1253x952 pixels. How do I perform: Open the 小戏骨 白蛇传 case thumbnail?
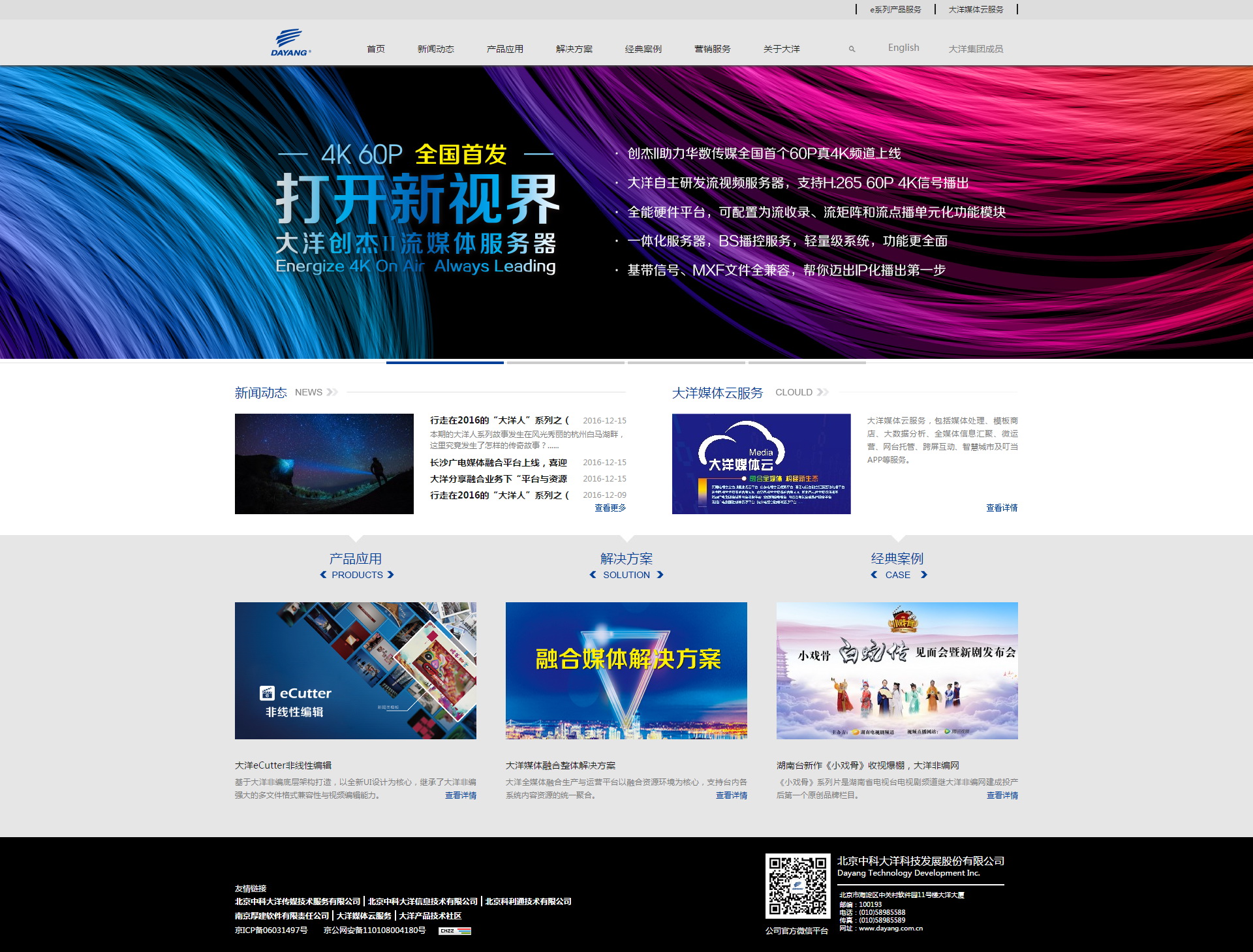[x=897, y=671]
